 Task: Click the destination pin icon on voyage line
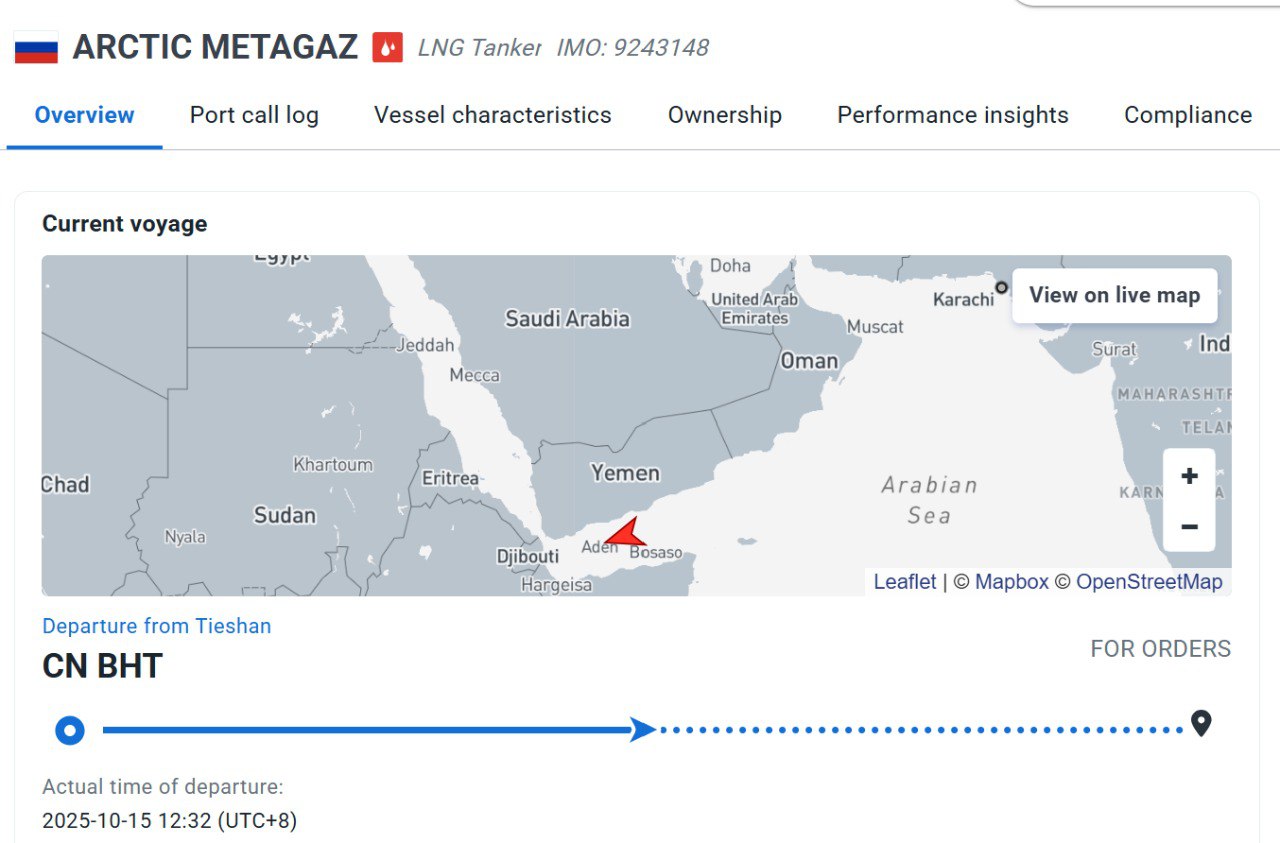coord(1201,723)
